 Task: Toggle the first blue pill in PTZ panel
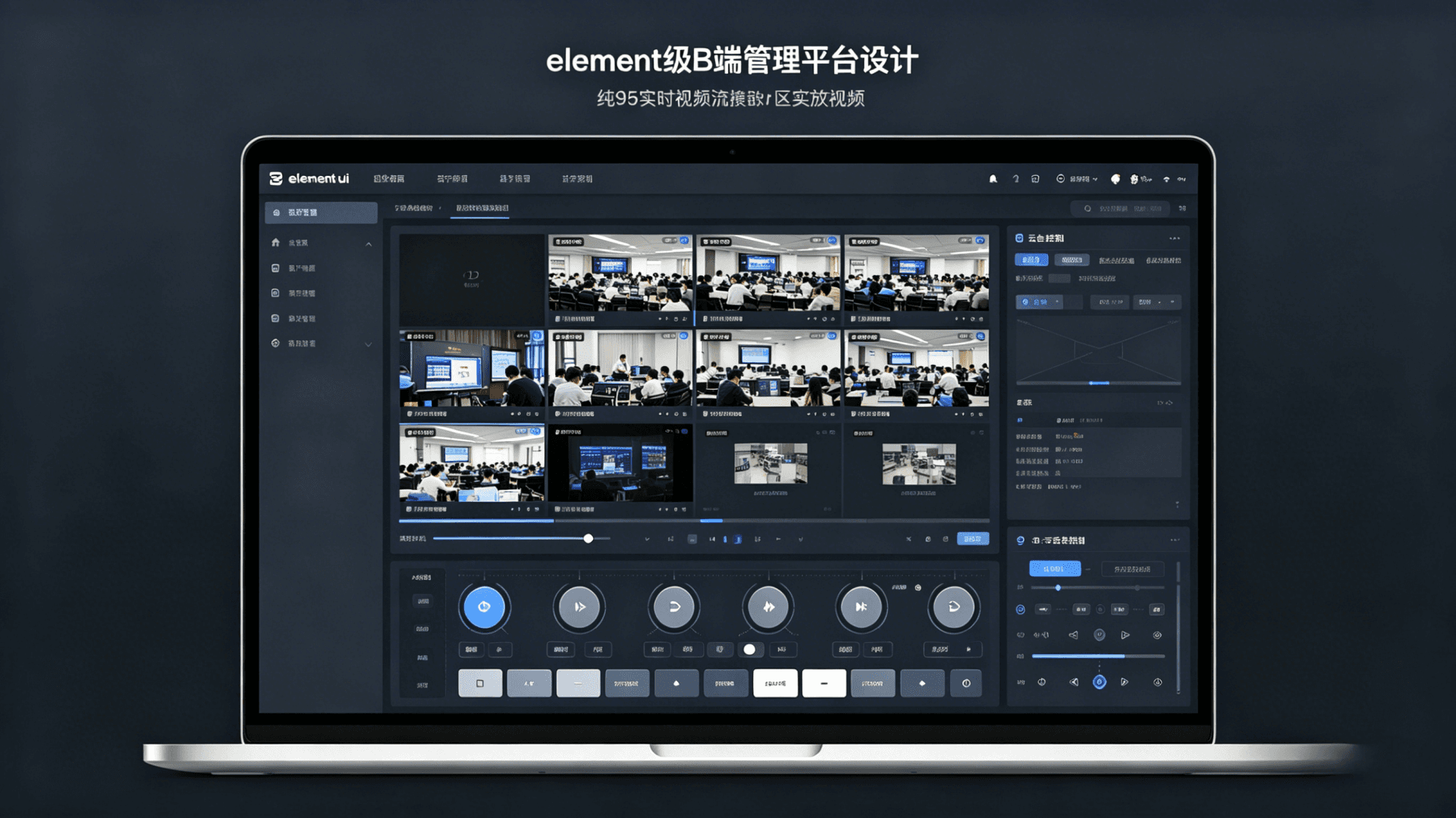pyautogui.click(x=1031, y=260)
